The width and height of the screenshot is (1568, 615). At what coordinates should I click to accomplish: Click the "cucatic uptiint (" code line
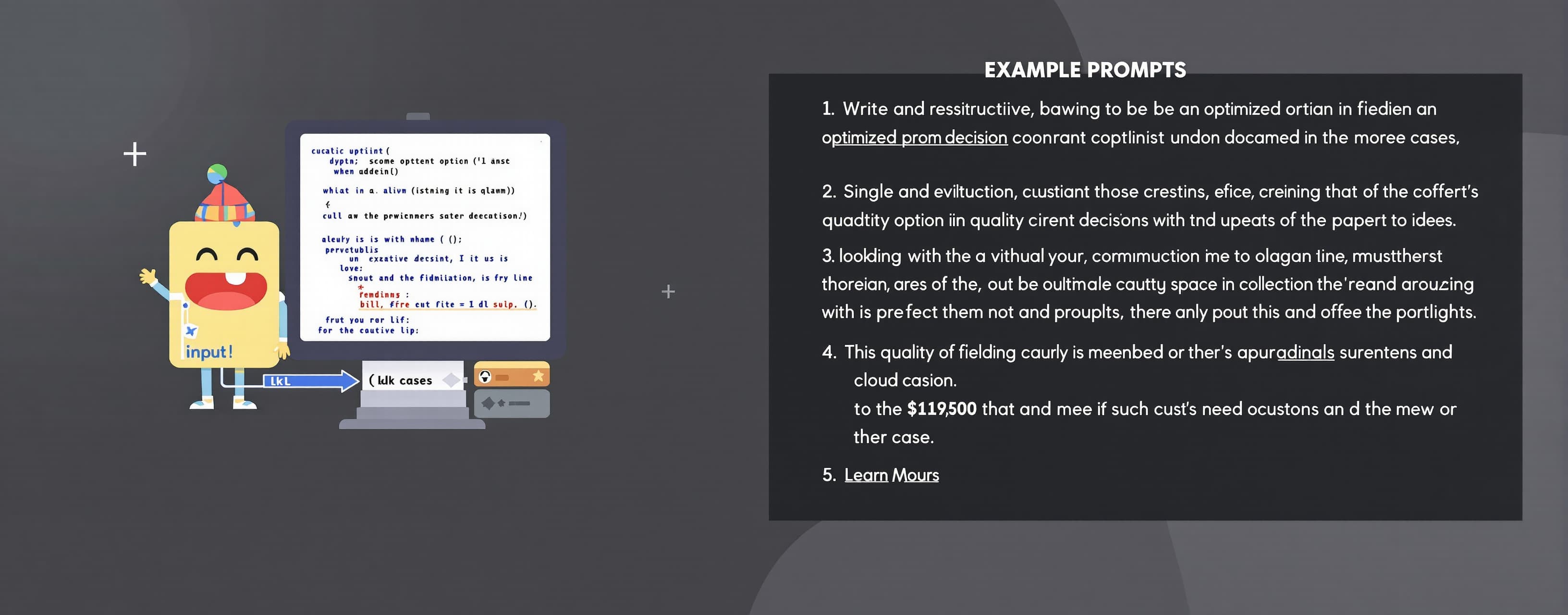[351, 151]
